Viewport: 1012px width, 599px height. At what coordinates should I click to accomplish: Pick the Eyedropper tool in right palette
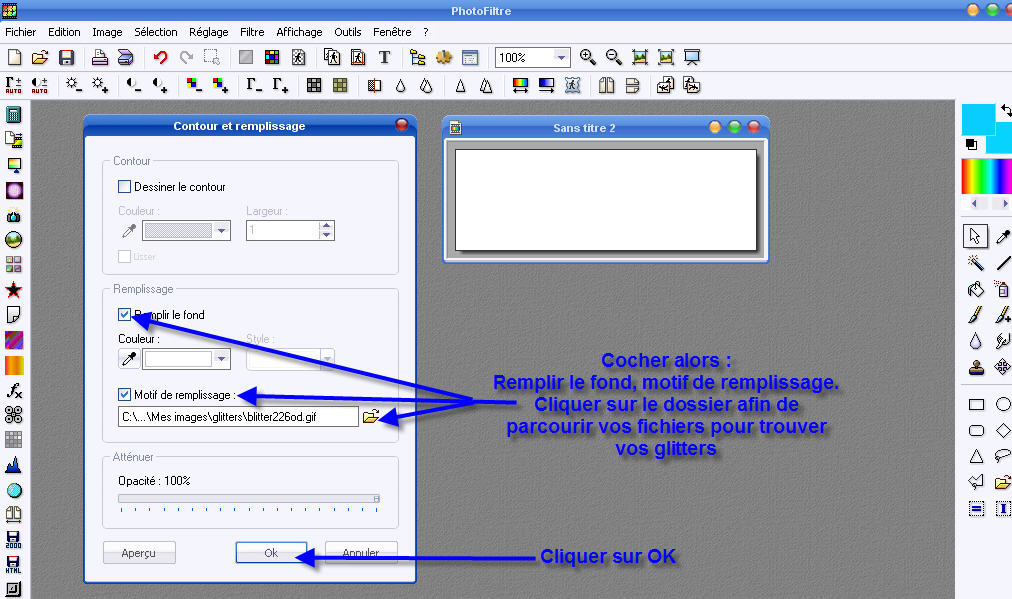tap(1002, 237)
